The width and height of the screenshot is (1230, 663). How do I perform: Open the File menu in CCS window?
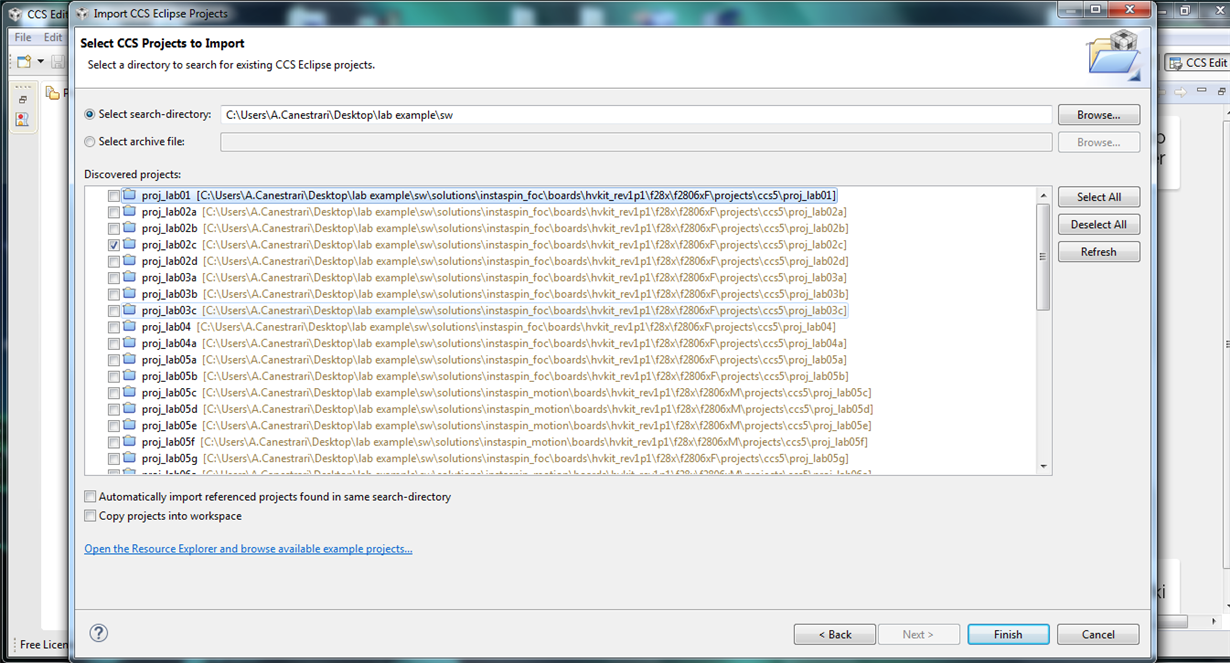point(23,37)
